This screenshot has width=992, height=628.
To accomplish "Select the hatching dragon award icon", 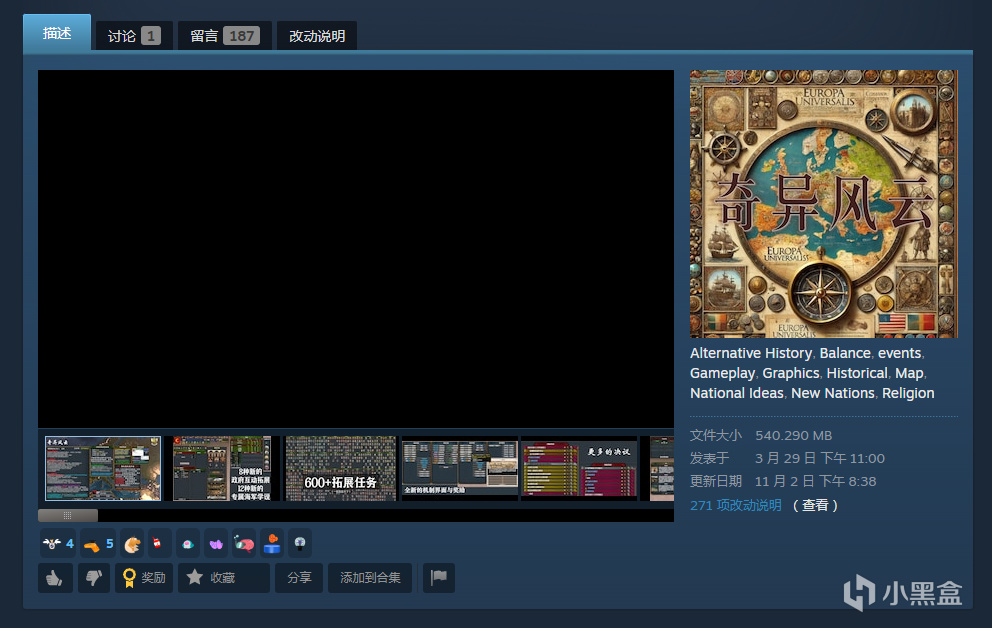I will click(132, 544).
